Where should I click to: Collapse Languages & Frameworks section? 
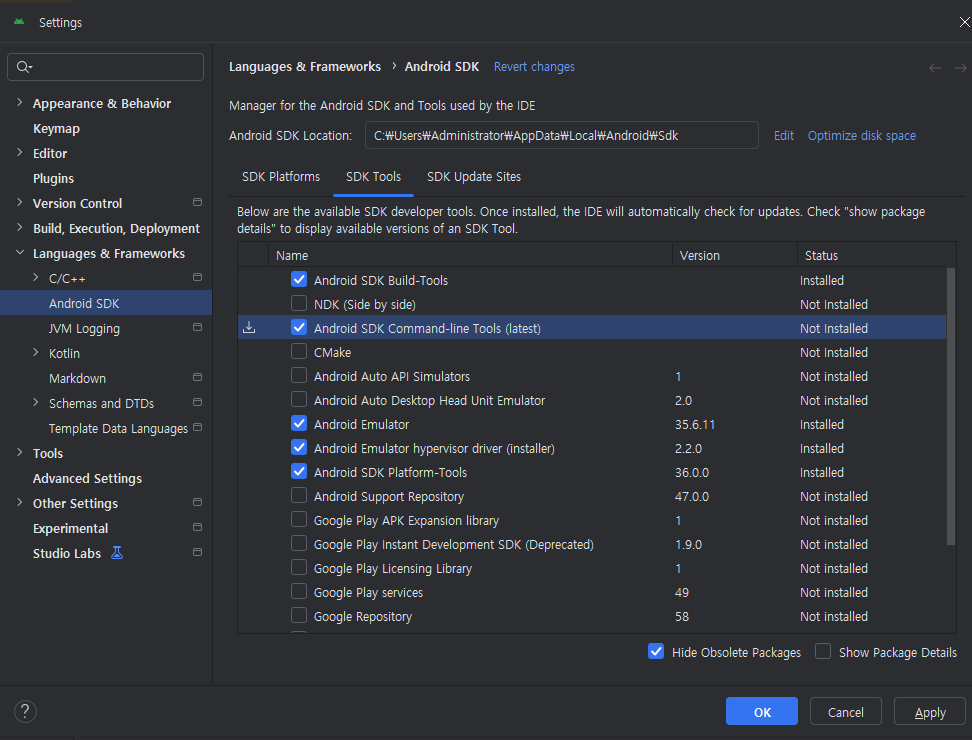point(19,252)
